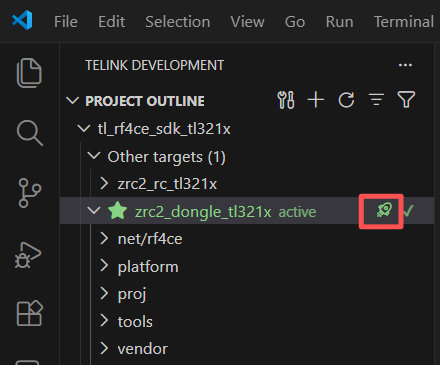Select the vendor folder label
The image size is (440, 365).
coord(142,349)
